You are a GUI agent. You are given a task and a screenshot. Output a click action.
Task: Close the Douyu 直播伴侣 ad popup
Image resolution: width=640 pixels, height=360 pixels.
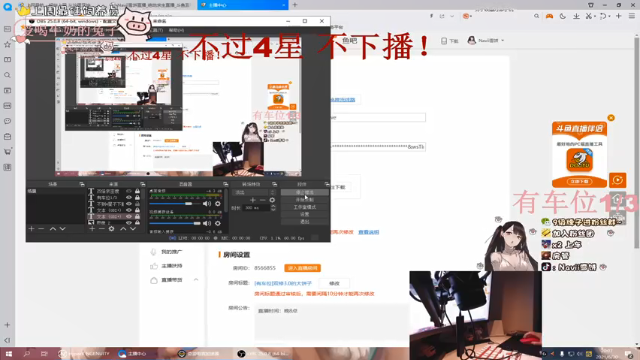tap(611, 118)
